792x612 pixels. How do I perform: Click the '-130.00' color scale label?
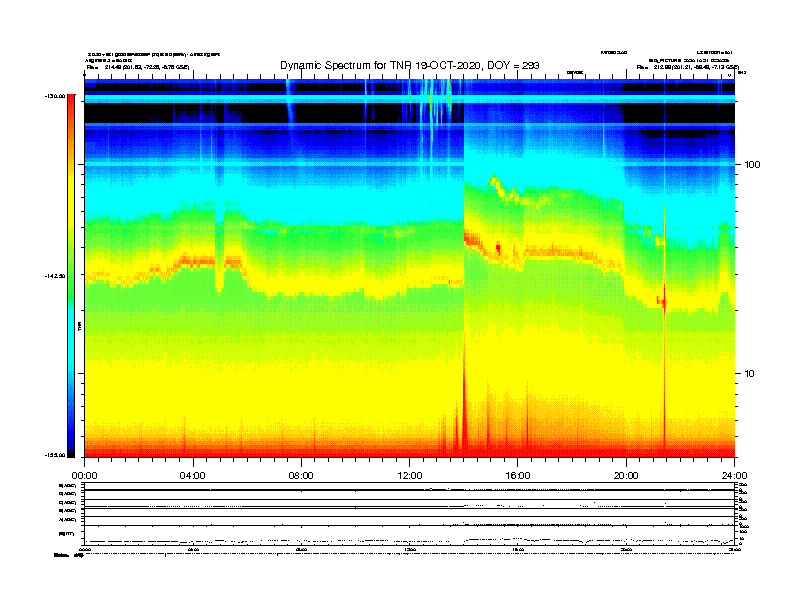tap(55, 96)
